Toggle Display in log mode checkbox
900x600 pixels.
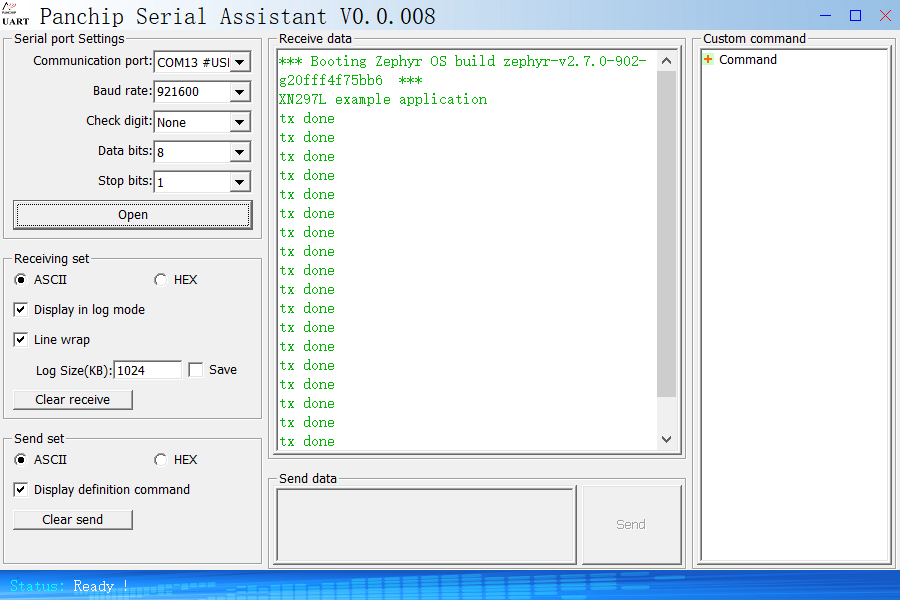[21, 309]
